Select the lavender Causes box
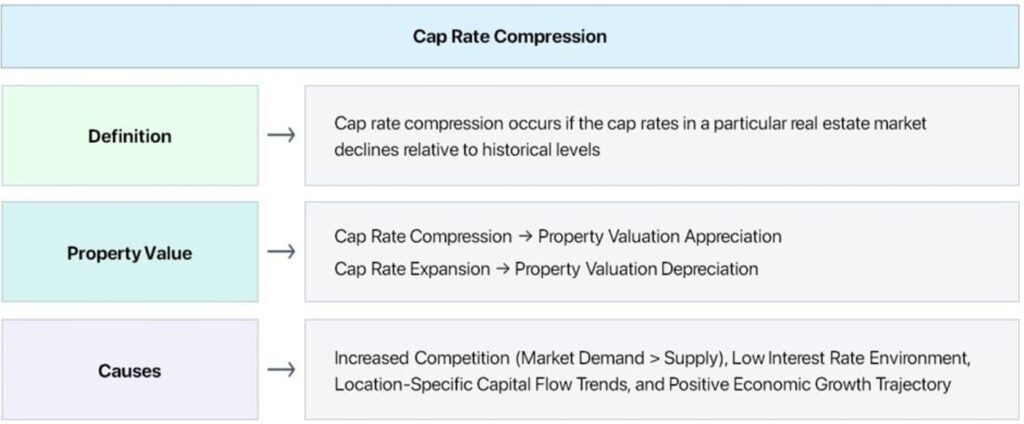Viewport: 1024px width, 424px height. point(130,370)
